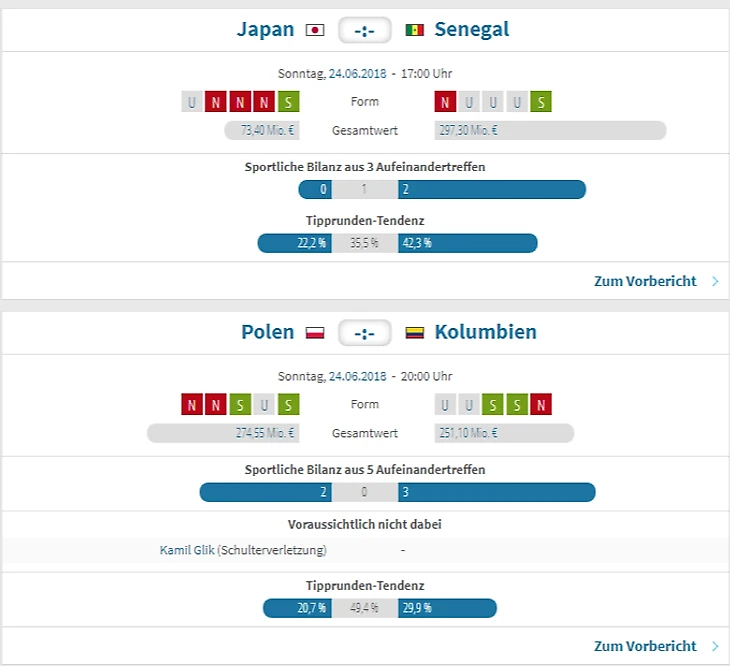Select Senegal's red N form box
Image resolution: width=730 pixels, height=666 pixels.
445,102
